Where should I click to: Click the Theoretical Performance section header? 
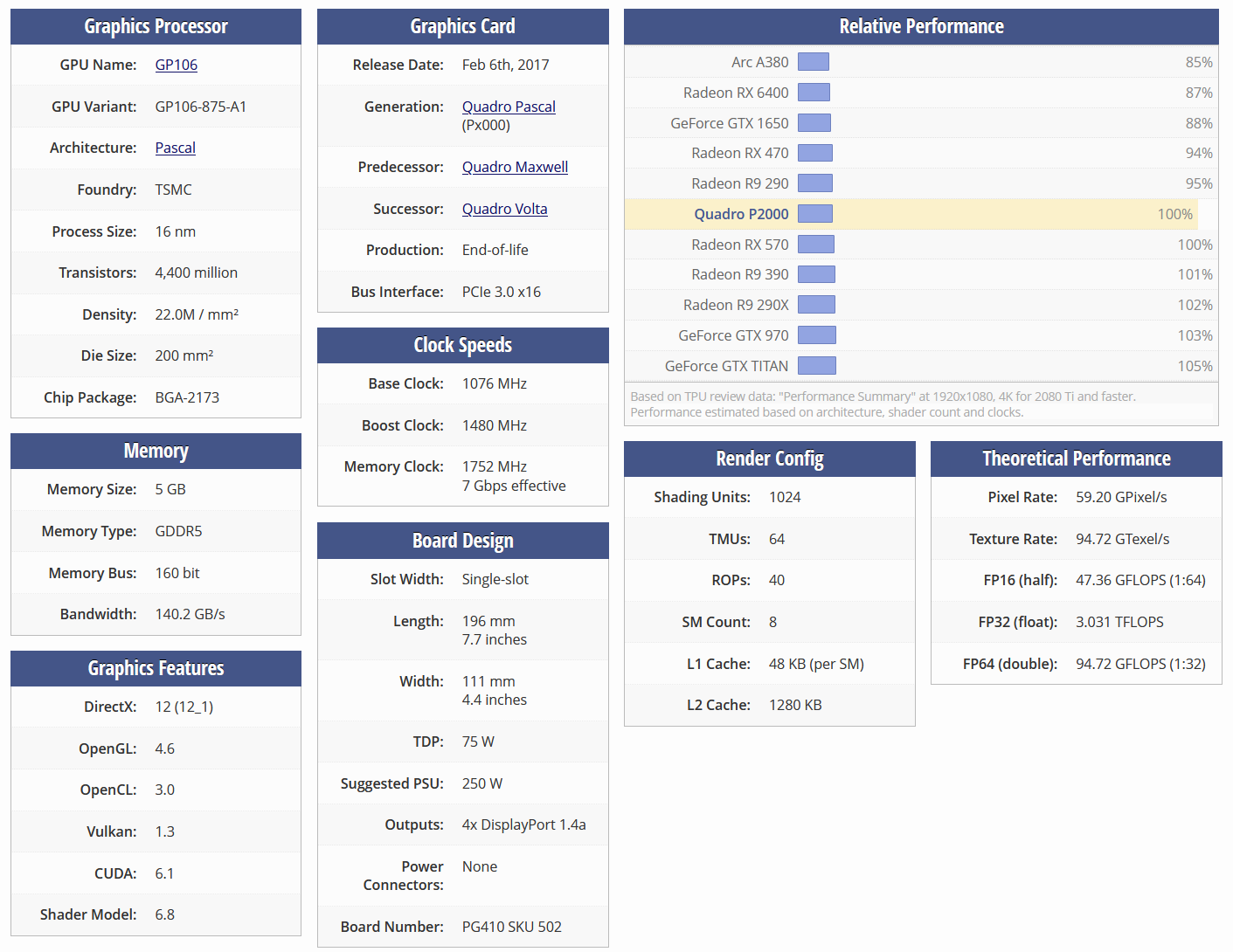(1076, 459)
